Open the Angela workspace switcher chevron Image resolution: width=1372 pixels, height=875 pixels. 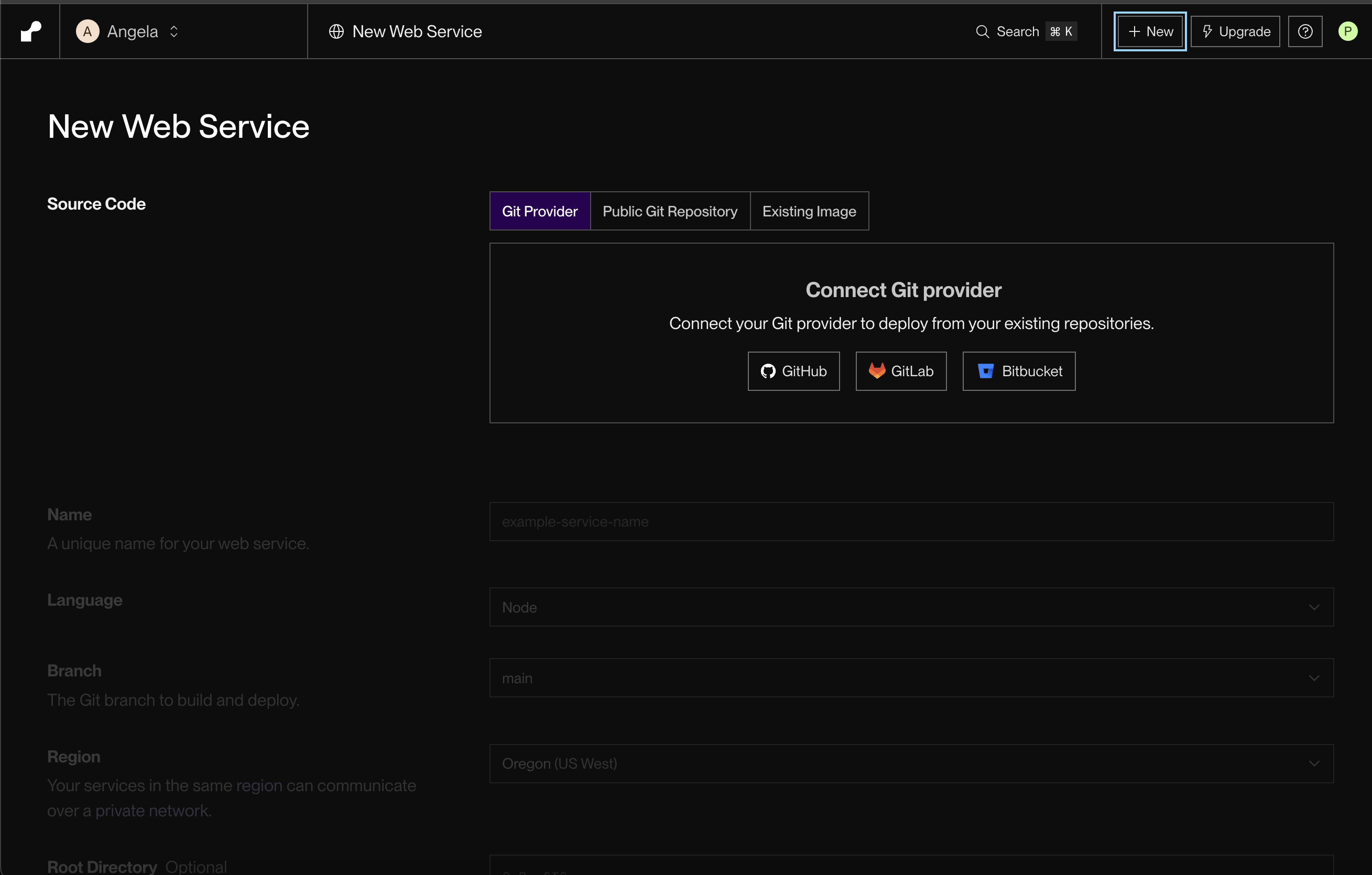click(174, 31)
